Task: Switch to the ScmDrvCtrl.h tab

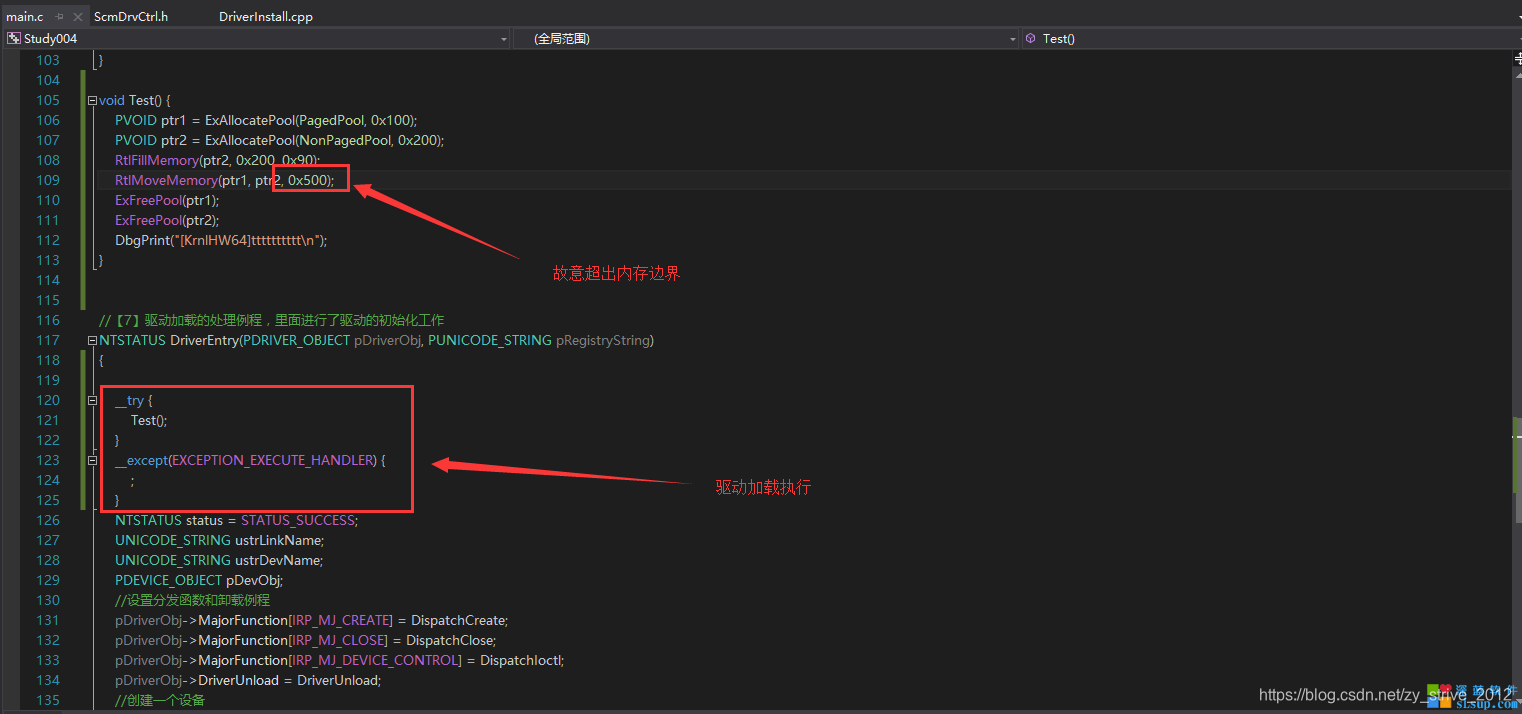Action: (130, 17)
